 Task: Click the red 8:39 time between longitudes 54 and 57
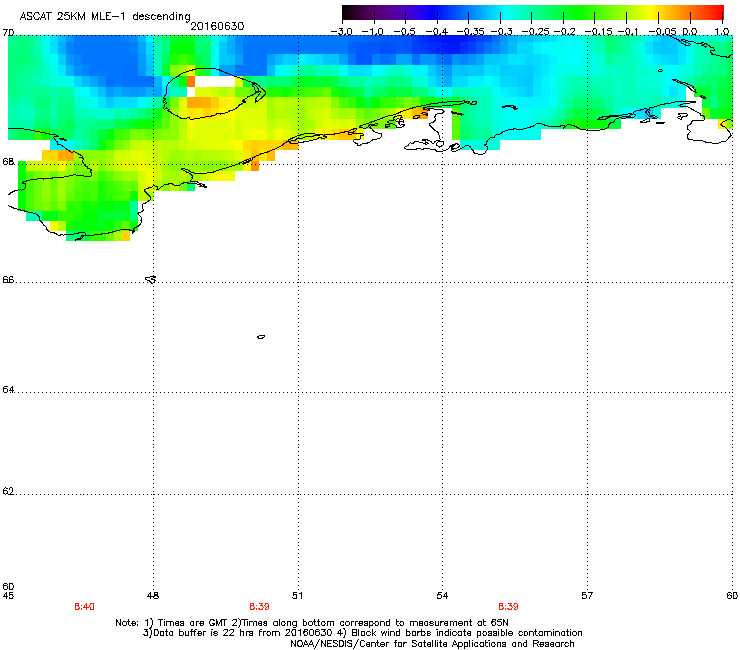click(508, 607)
